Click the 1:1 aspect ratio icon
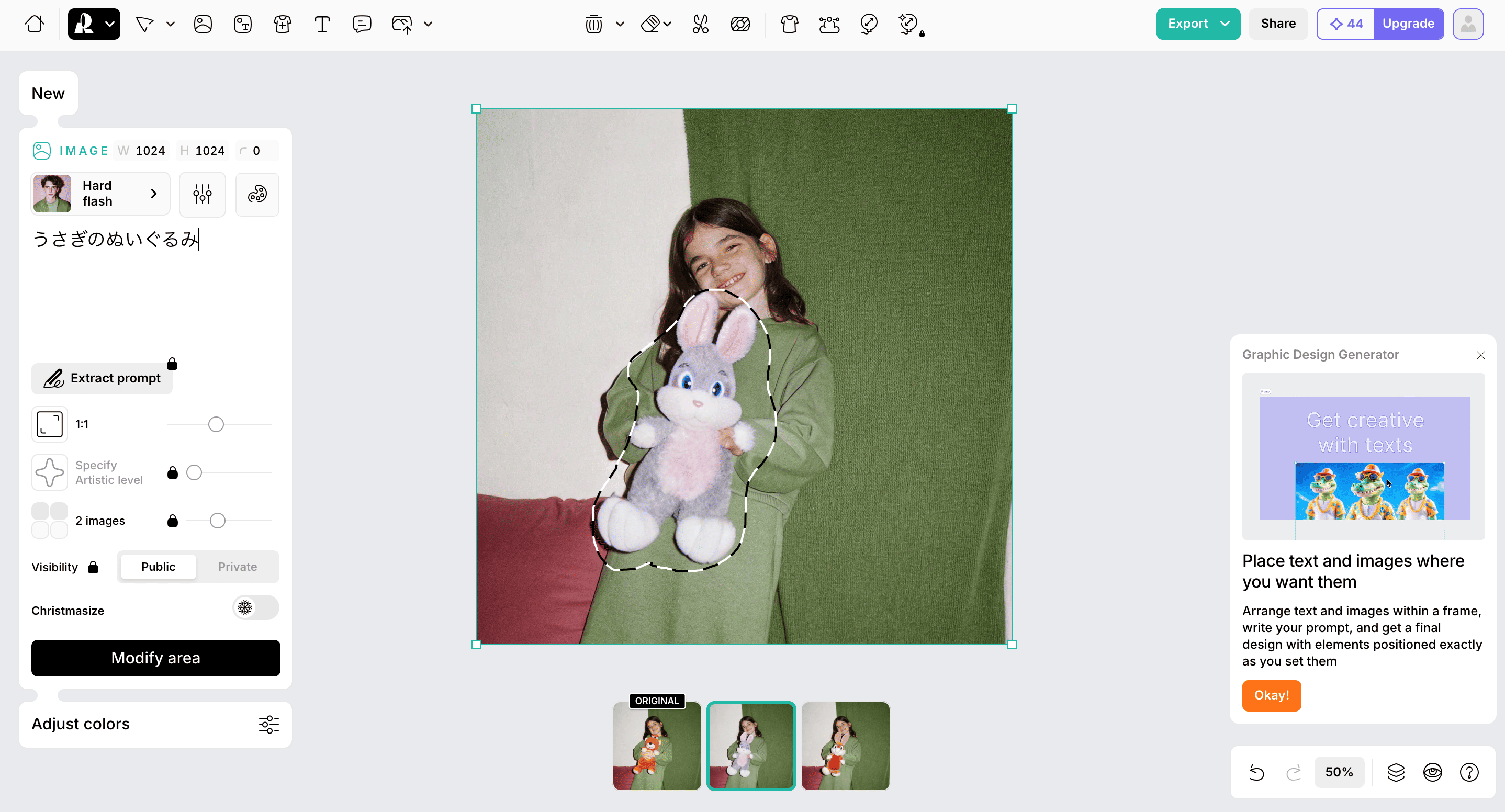1505x812 pixels. [x=50, y=424]
